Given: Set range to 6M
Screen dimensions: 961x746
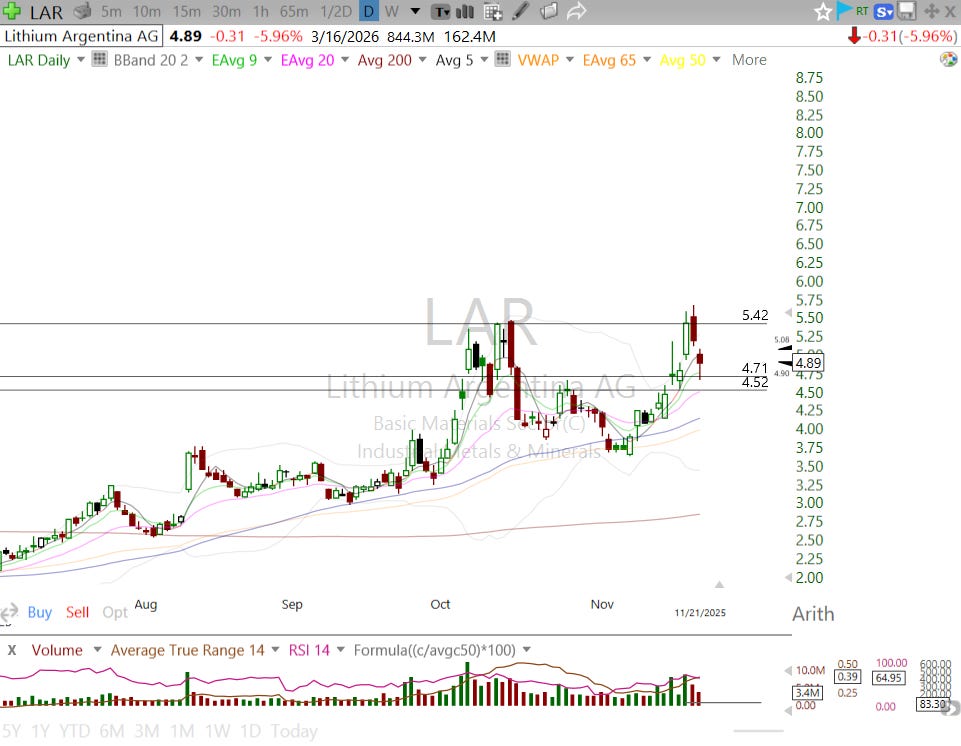Looking at the screenshot, I should pyautogui.click(x=112, y=731).
